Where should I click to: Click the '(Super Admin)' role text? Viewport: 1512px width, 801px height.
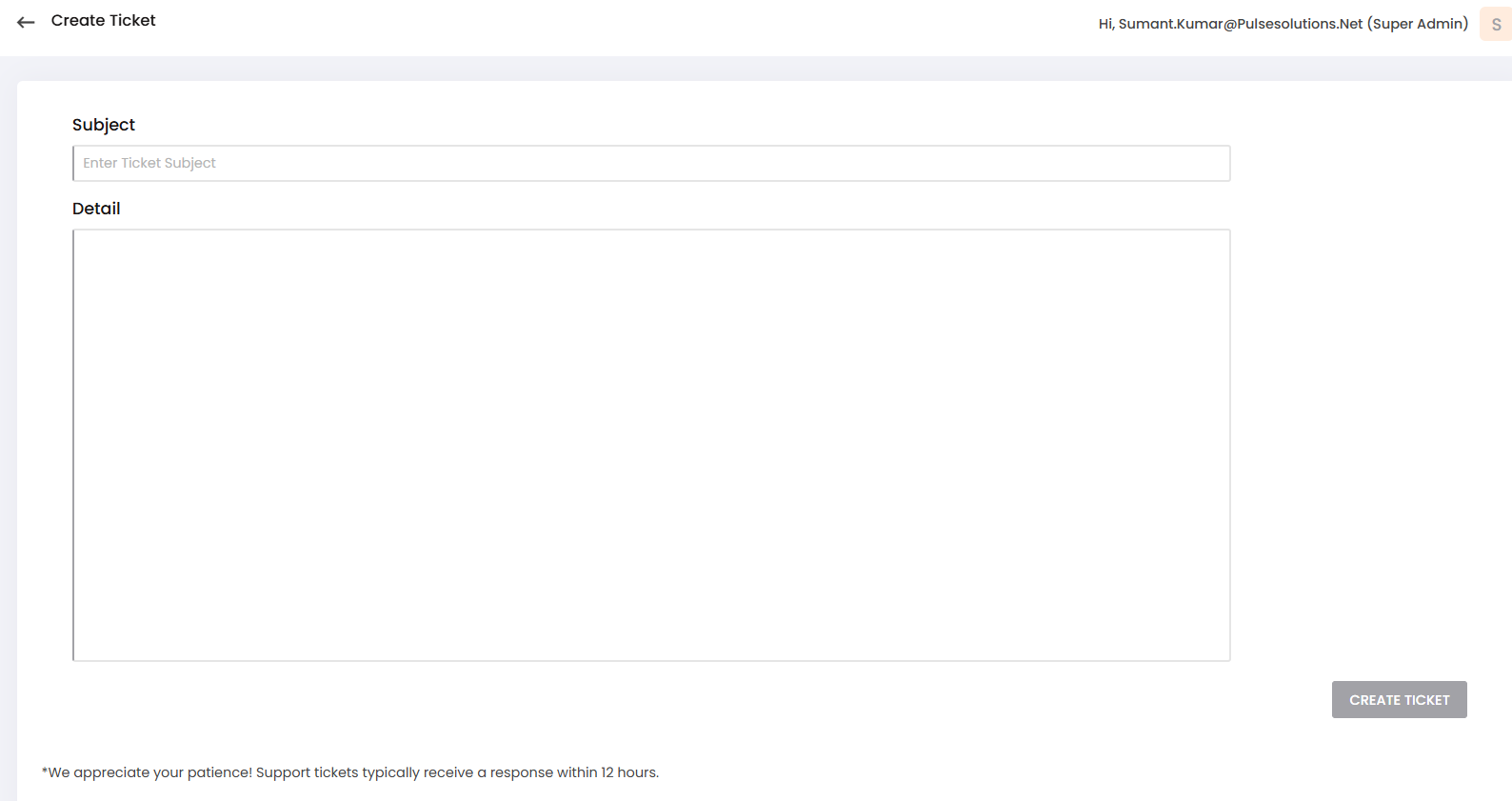1418,24
